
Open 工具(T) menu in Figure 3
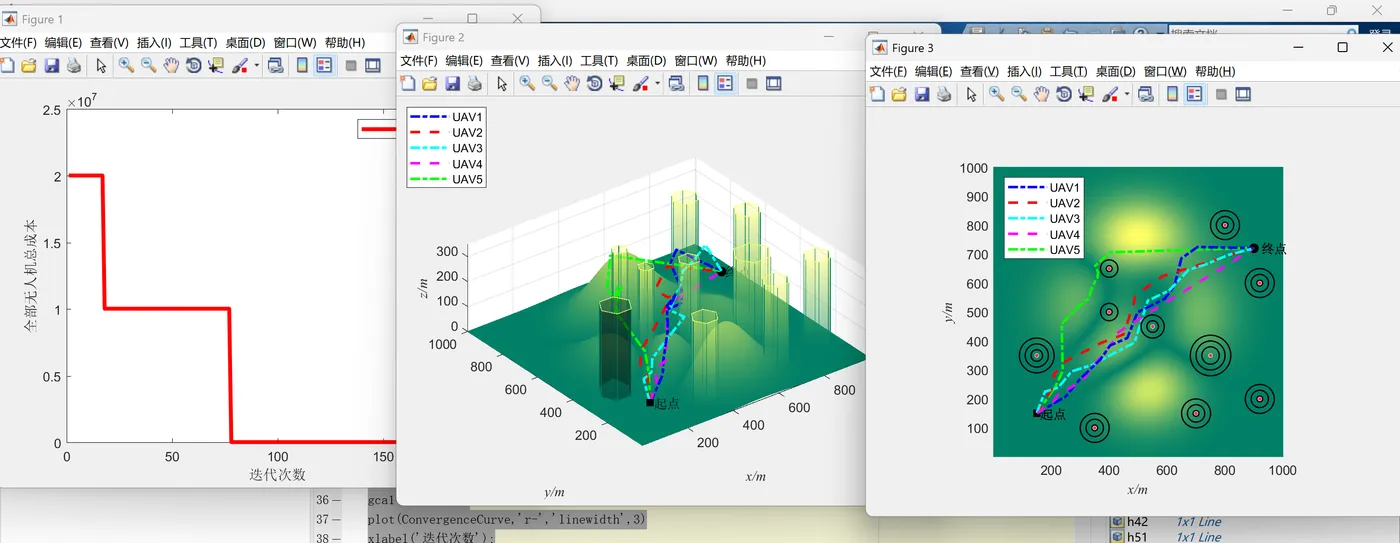click(x=1067, y=72)
